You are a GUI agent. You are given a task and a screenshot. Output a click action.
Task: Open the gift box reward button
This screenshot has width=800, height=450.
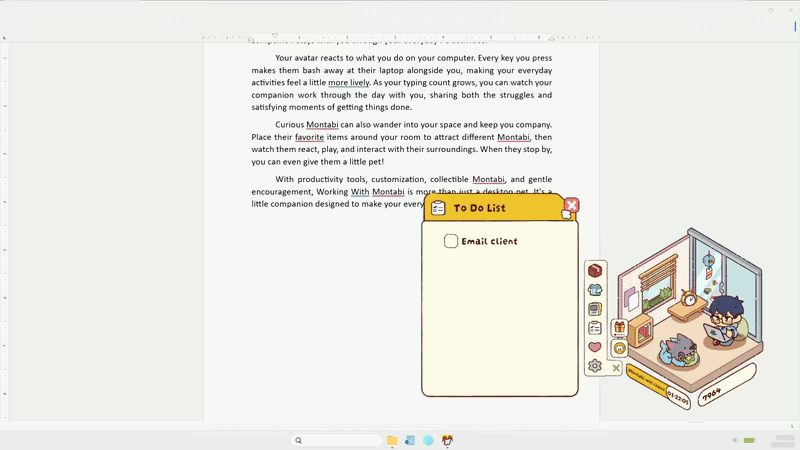tap(619, 328)
